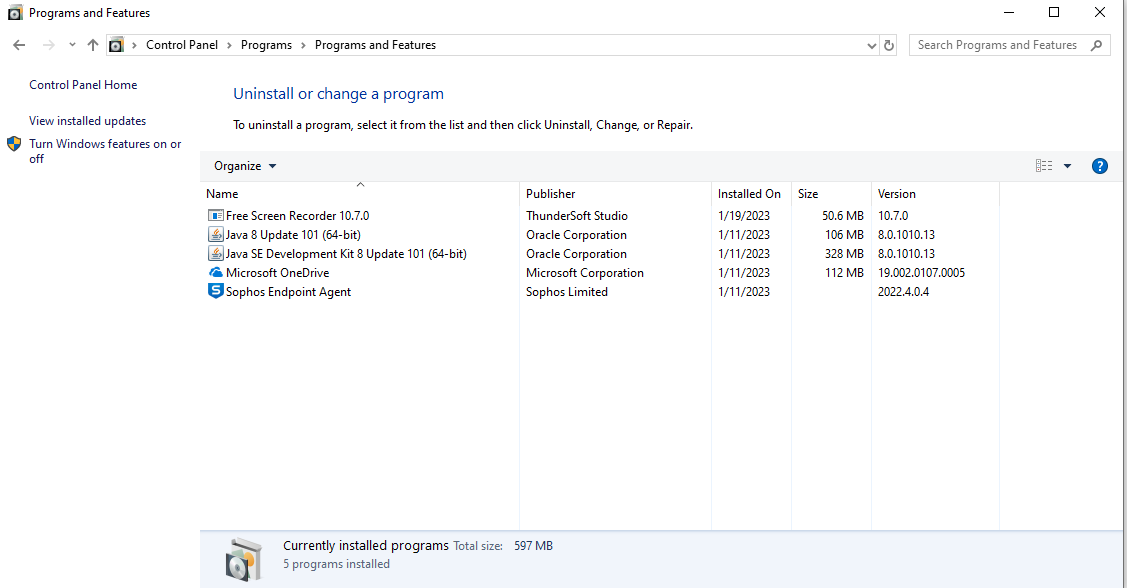The height and width of the screenshot is (588, 1127).
Task: Select Java SE Development Kit 8 Update 101
Action: pos(346,254)
